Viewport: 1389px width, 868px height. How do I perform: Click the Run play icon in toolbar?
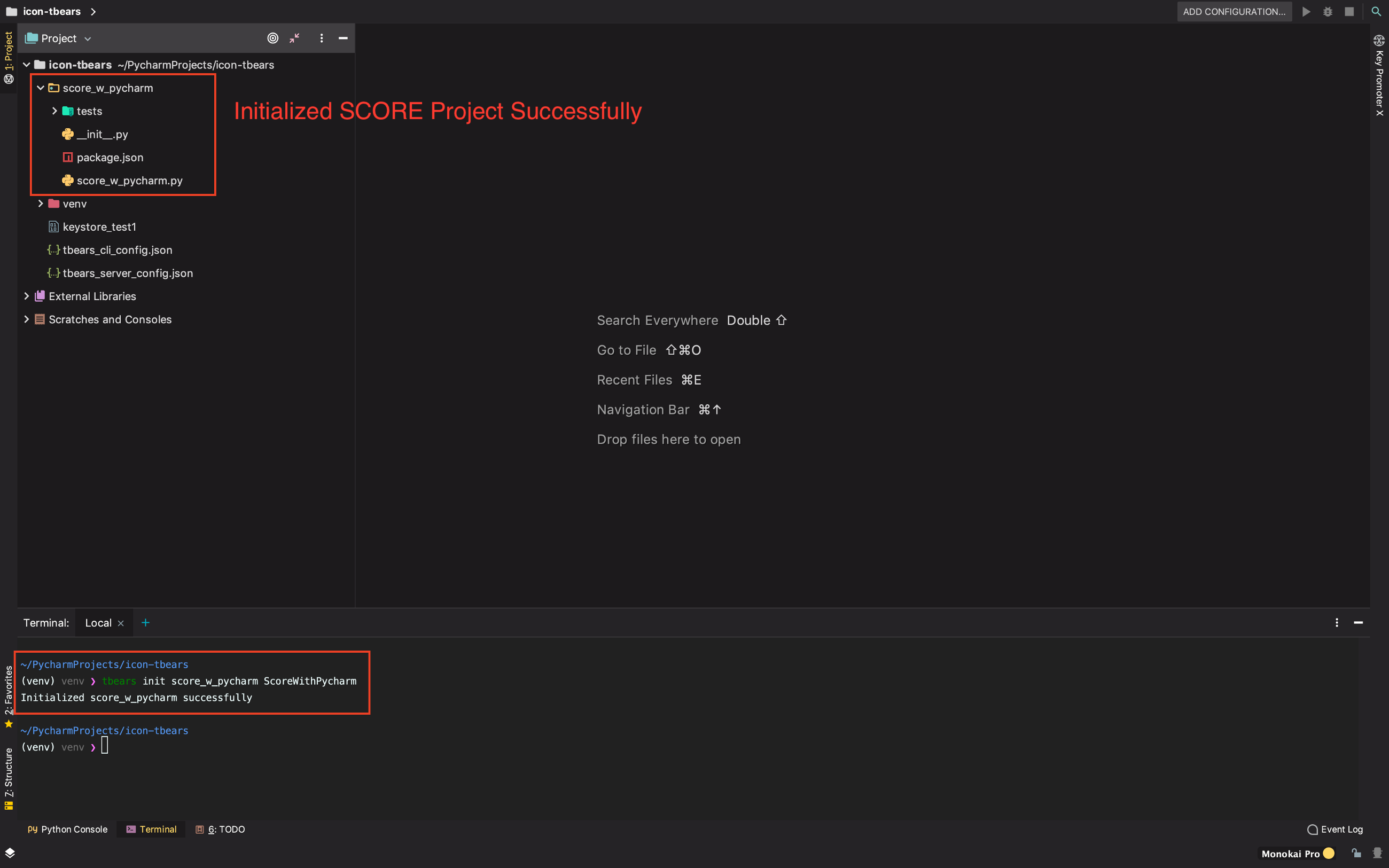tap(1306, 11)
